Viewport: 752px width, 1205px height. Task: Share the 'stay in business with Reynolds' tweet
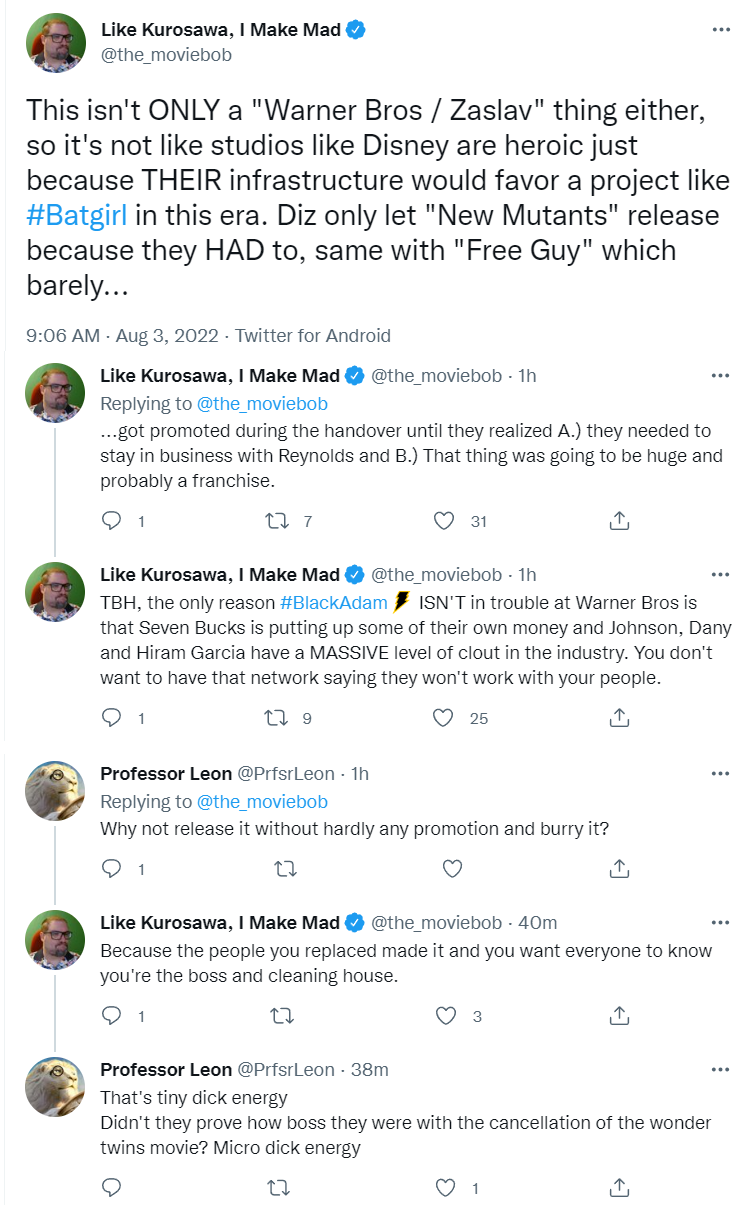(619, 520)
